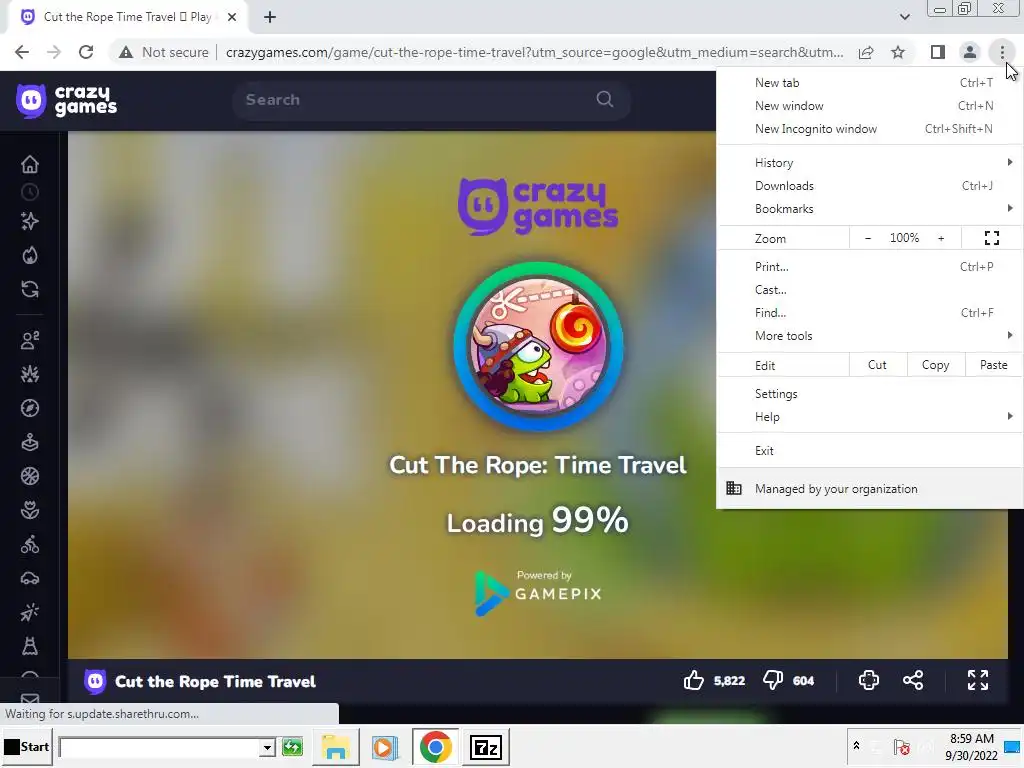1024x768 pixels.
Task: Click the game fullscreen icon
Action: pyautogui.click(x=978, y=680)
